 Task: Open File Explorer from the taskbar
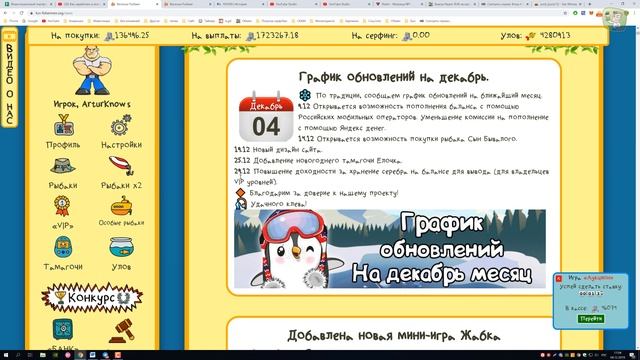42,355
